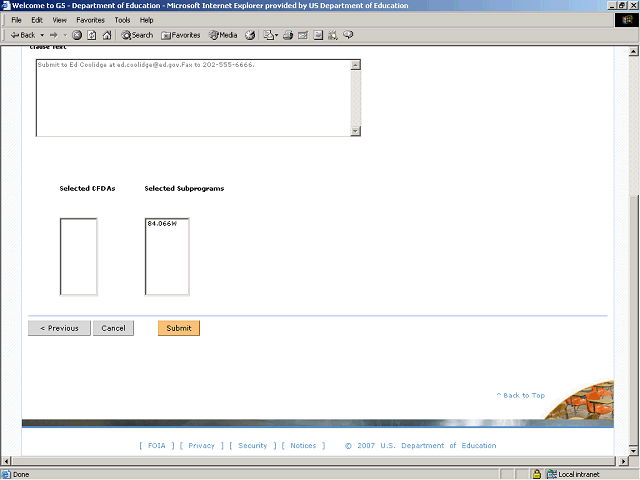Click the security lock status bar icon
The height and width of the screenshot is (480, 640).
tap(537, 474)
